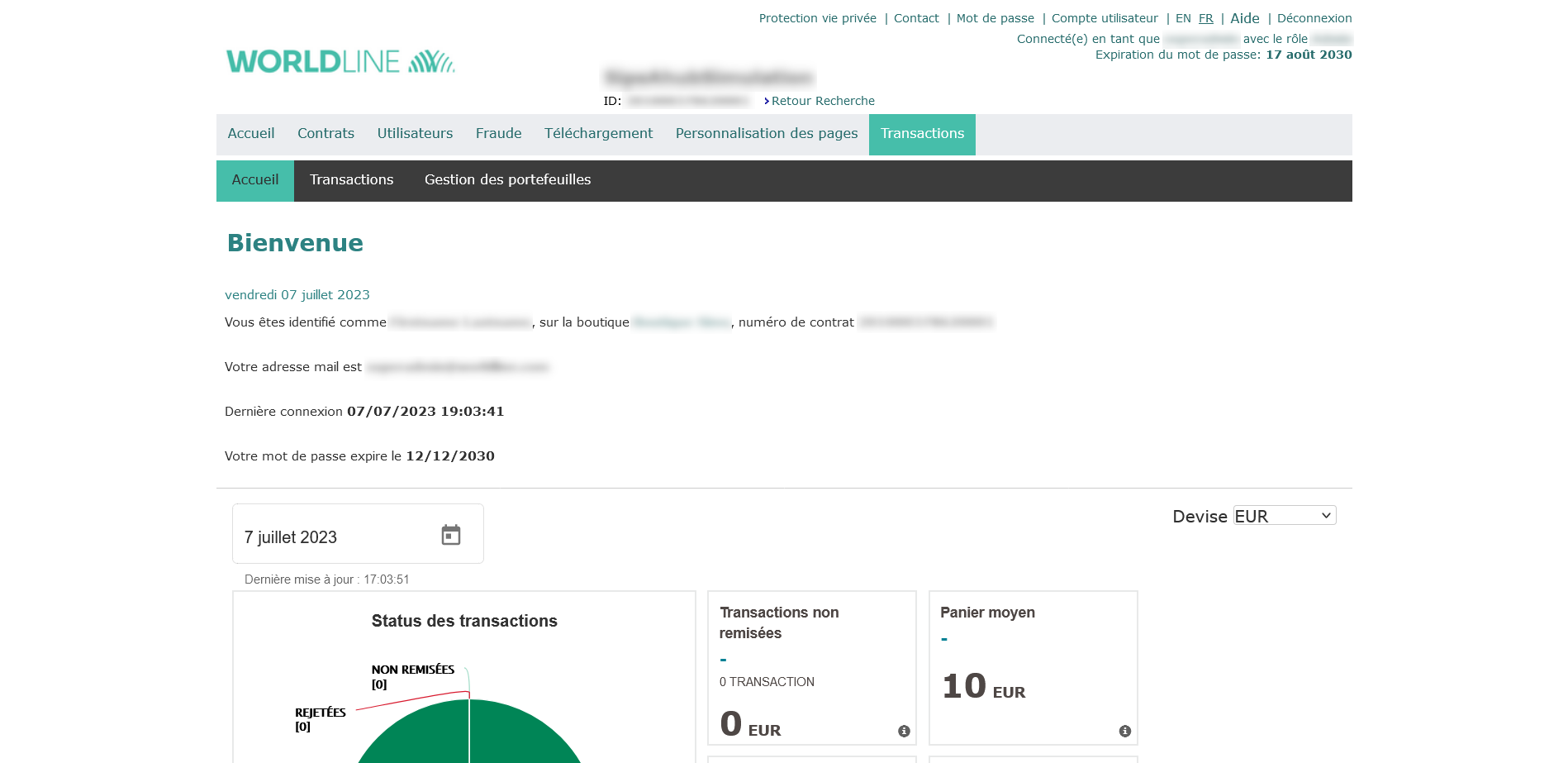Screen dimensions: 1568x763
Task: Open the Contact link
Action: pos(916,18)
